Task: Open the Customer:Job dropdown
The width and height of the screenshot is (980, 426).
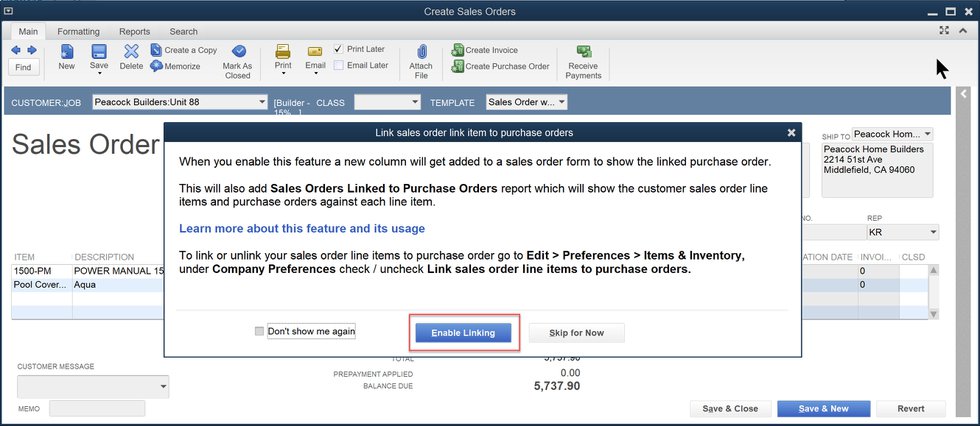Action: coord(257,102)
